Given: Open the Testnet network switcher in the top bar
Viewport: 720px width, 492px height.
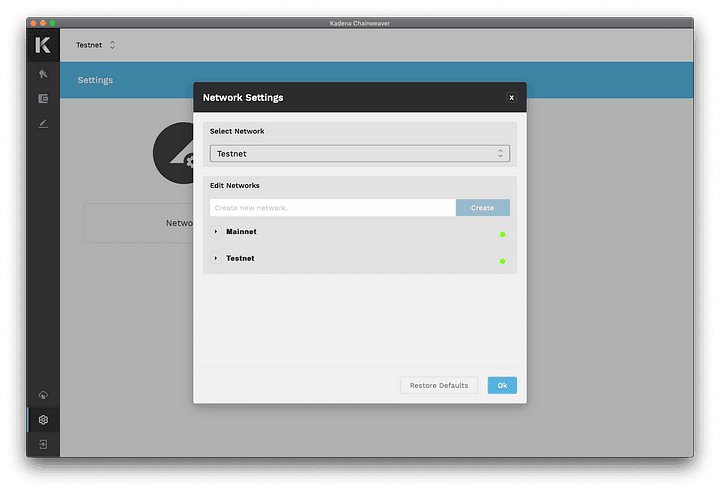Looking at the screenshot, I should pos(96,45).
